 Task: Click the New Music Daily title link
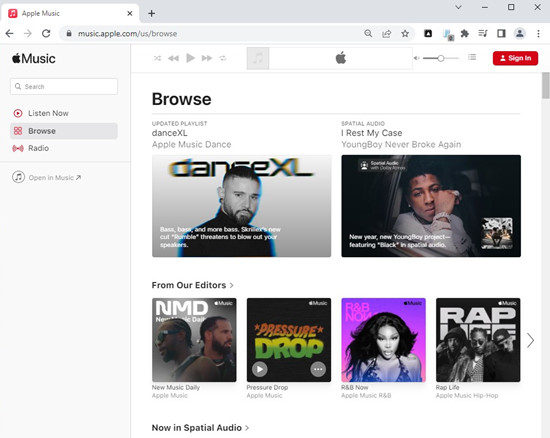(176, 388)
